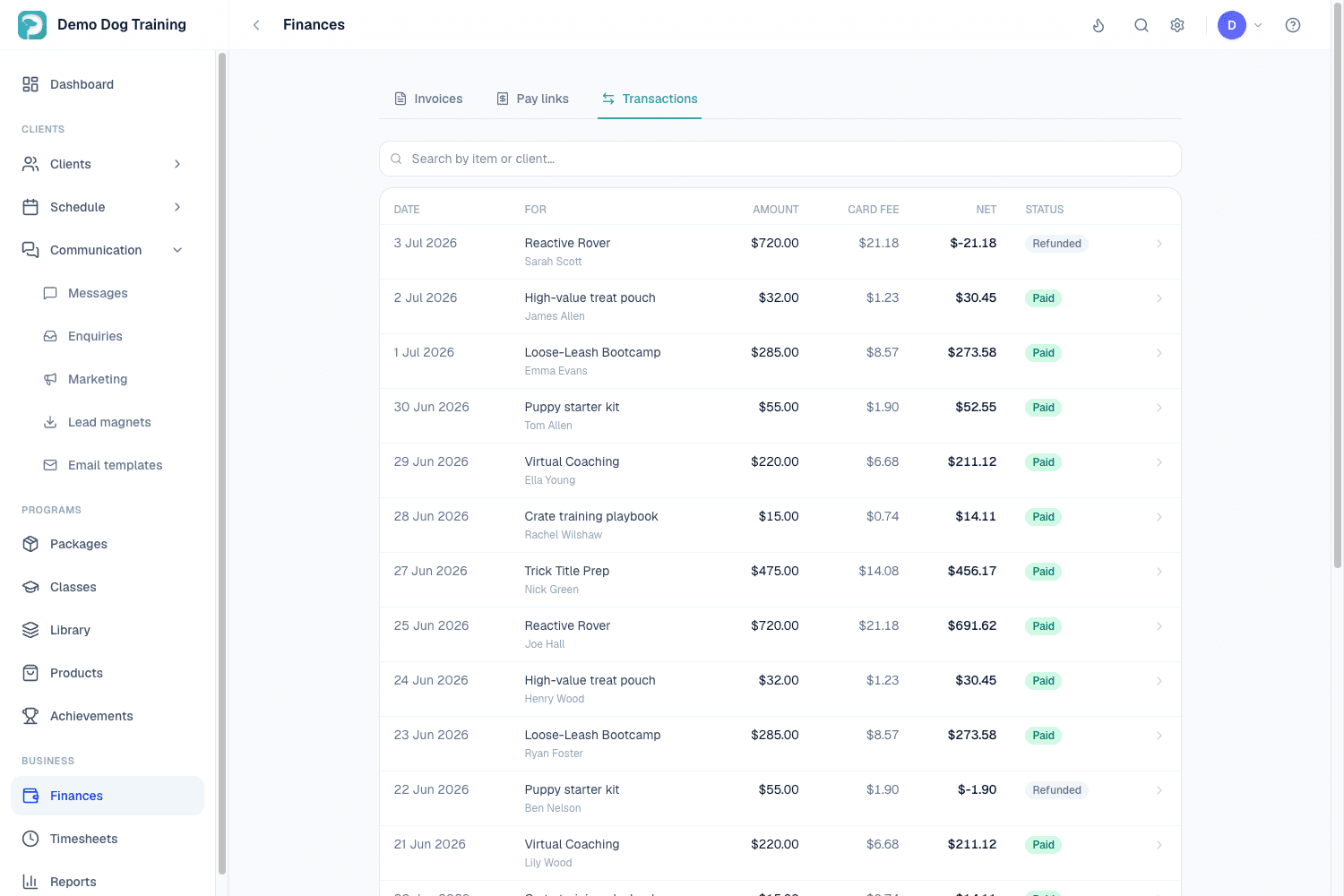Image resolution: width=1344 pixels, height=896 pixels.
Task: Click the Marketing megaphone icon
Action: pyautogui.click(x=50, y=379)
